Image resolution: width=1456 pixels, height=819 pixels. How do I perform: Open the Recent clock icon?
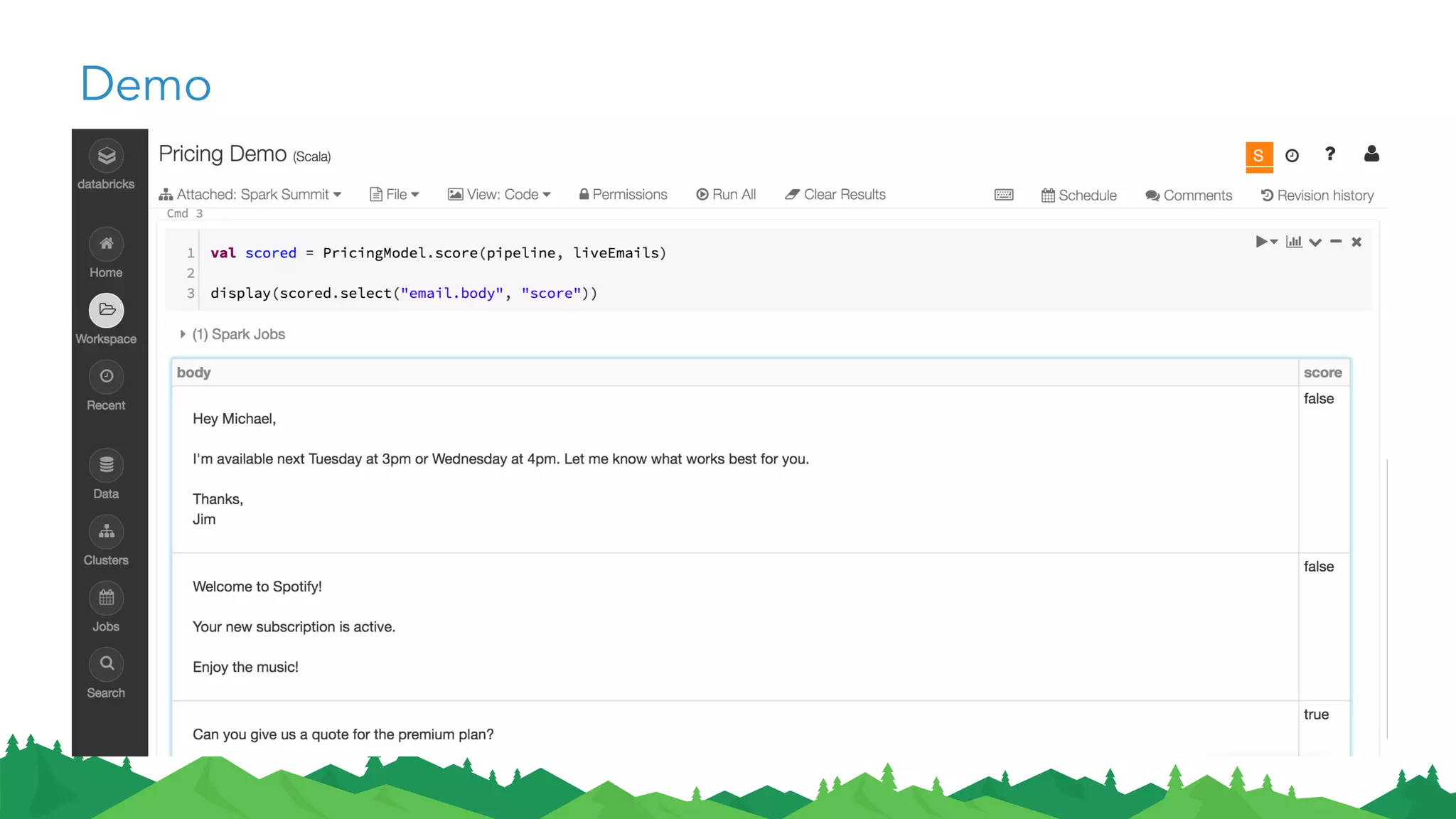click(x=106, y=376)
